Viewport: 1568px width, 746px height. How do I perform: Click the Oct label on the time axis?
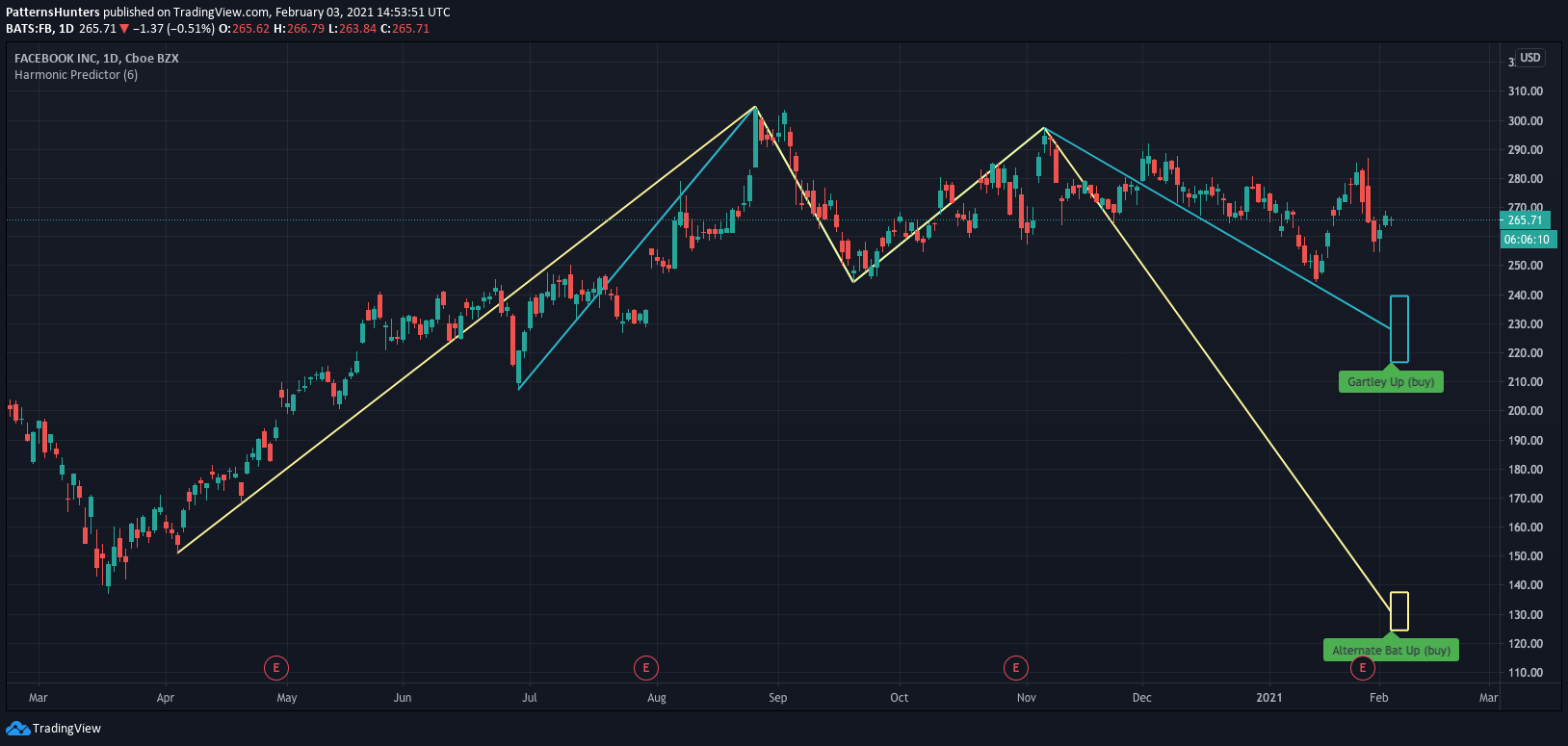pyautogui.click(x=900, y=698)
